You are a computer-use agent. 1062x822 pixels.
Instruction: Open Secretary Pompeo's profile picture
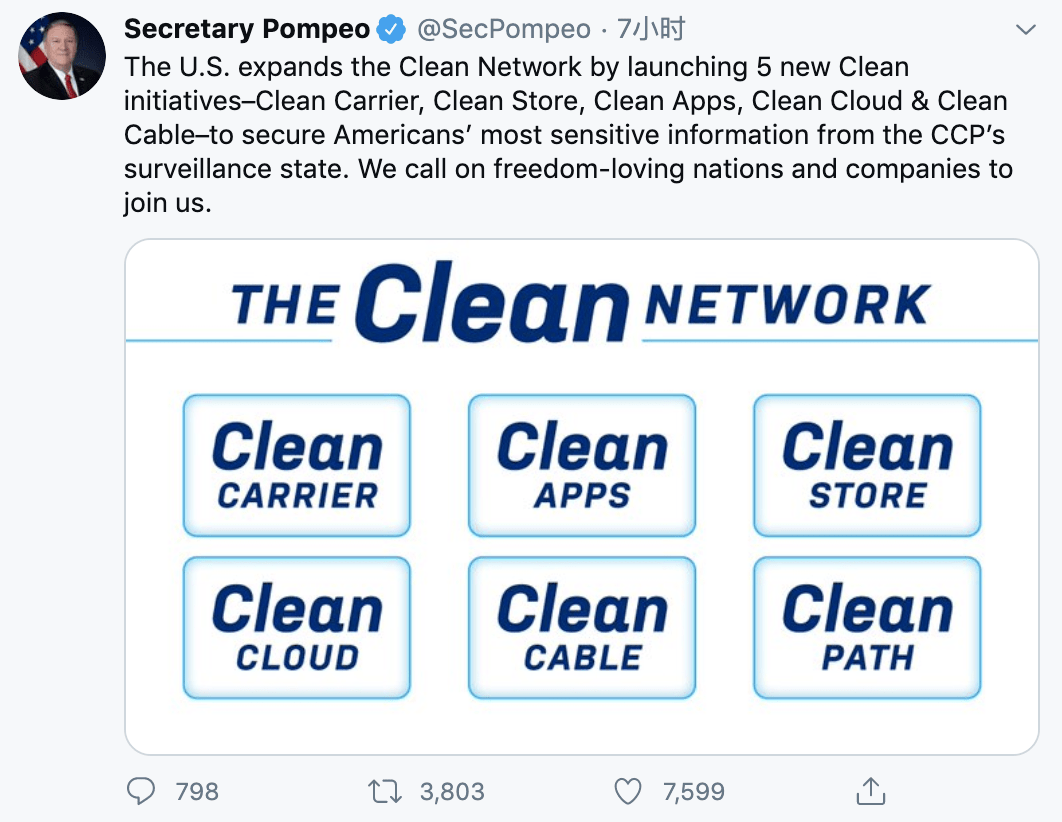tap(62, 56)
